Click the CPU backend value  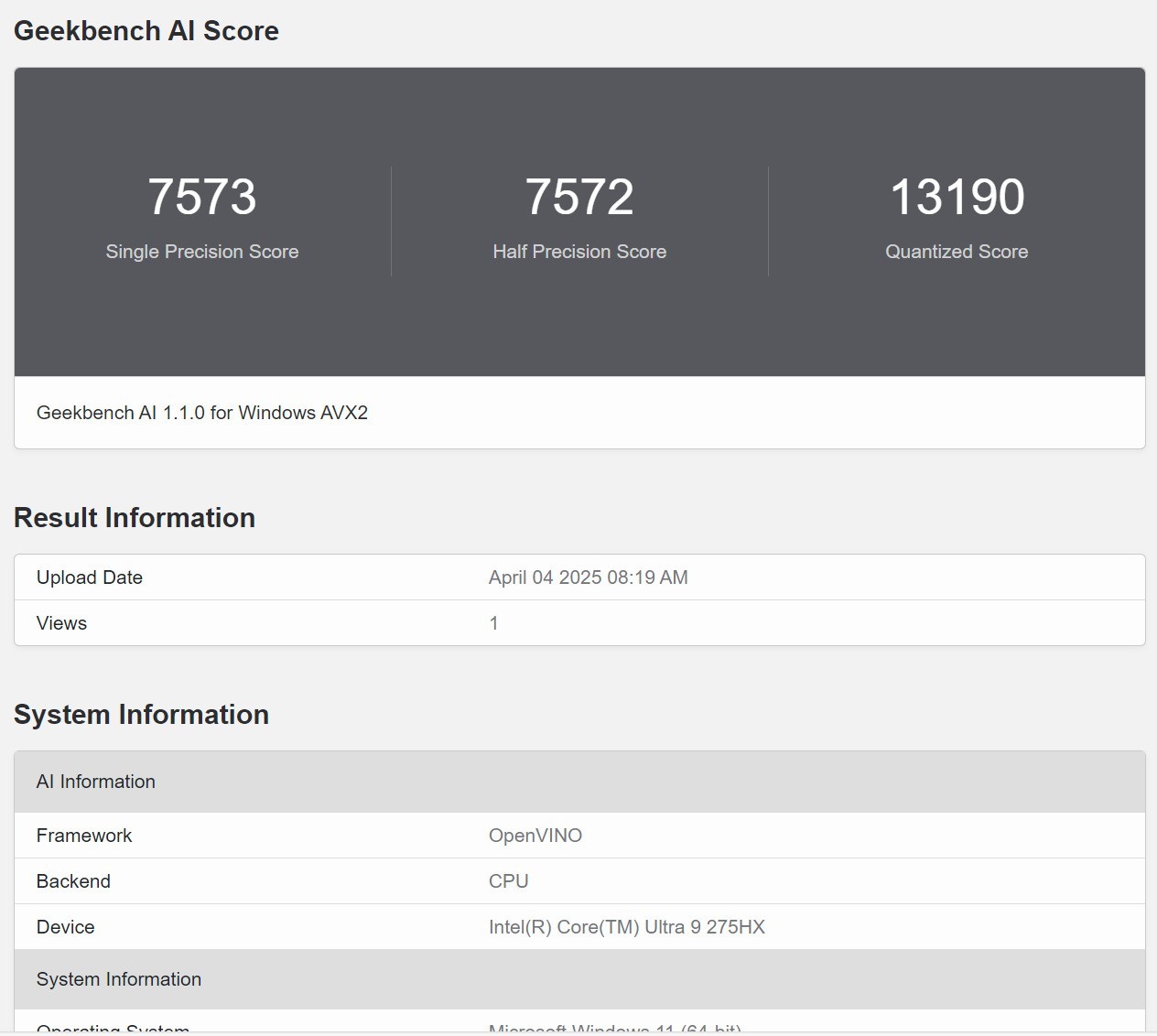(x=509, y=880)
